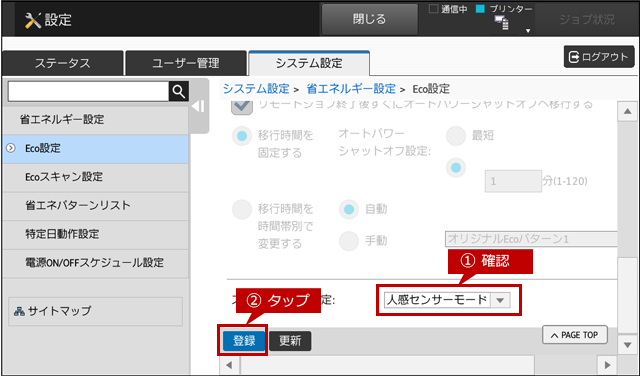Click the vertical scrollbar down arrow
The height and width of the screenshot is (376, 640).
coord(627,345)
